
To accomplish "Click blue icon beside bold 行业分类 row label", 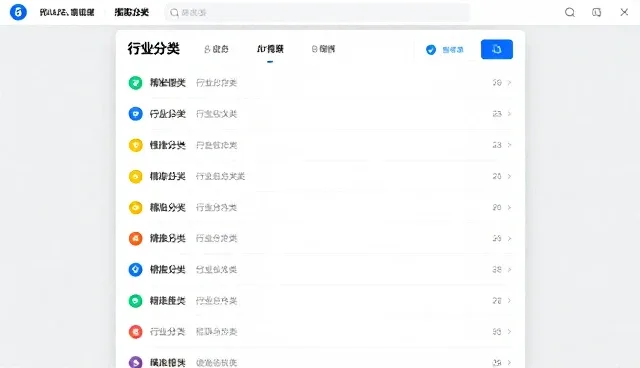I will click(136, 114).
